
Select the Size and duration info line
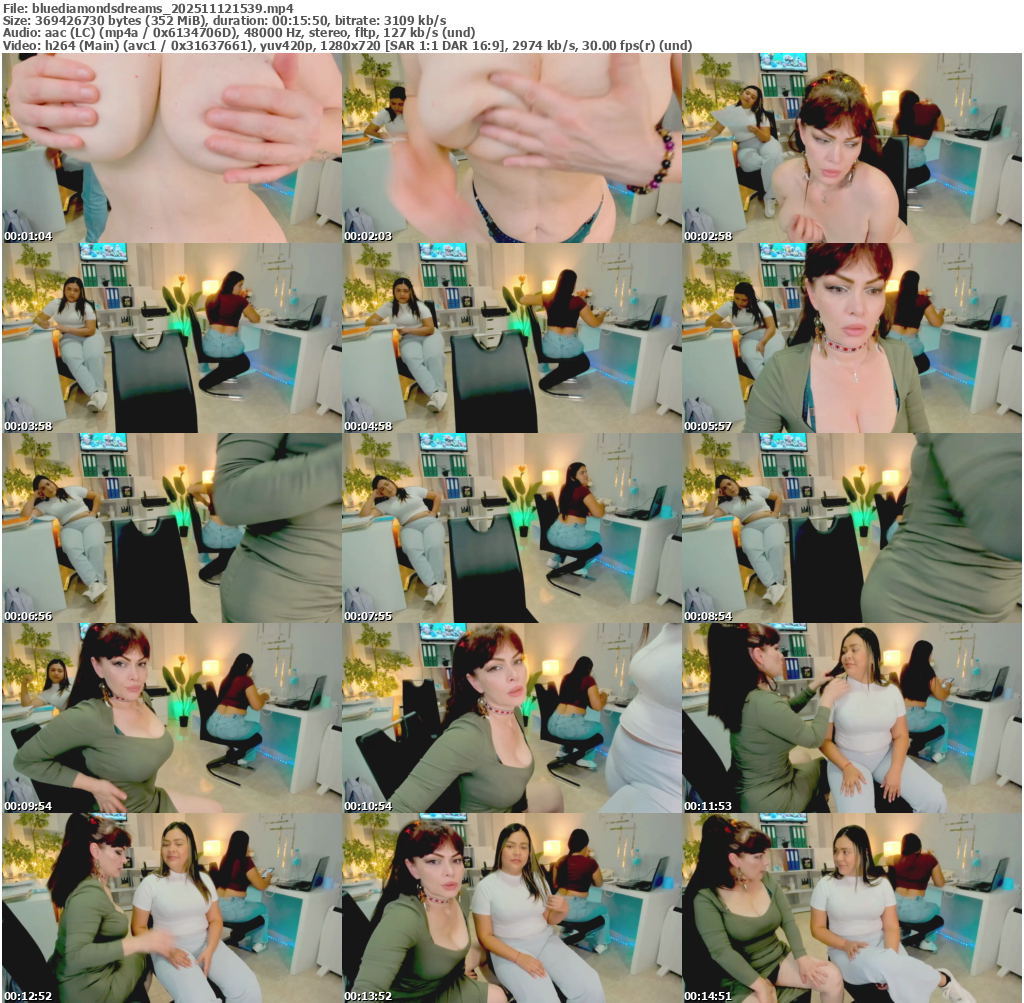coord(225,21)
